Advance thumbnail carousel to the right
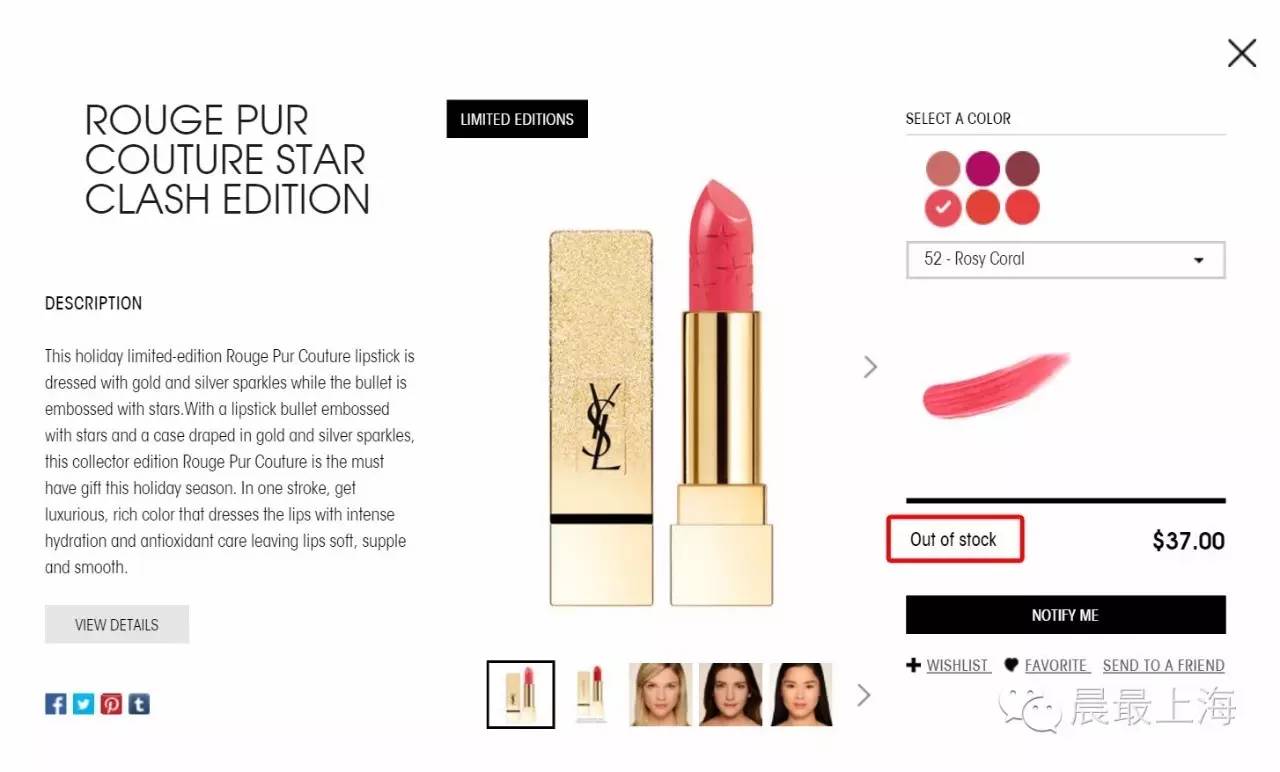 tap(864, 694)
